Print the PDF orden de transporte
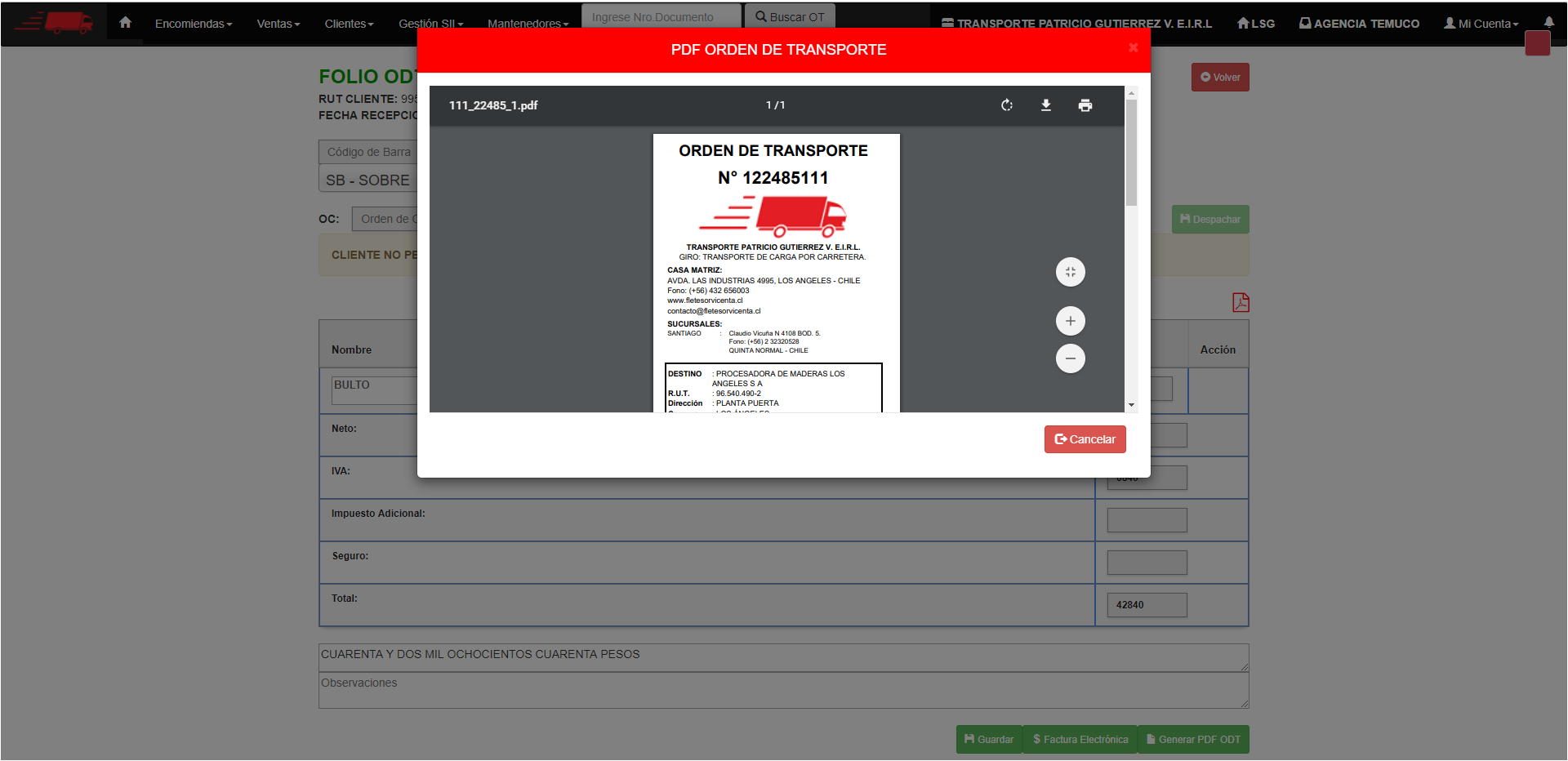Image resolution: width=1568 pixels, height=761 pixels. [x=1085, y=105]
